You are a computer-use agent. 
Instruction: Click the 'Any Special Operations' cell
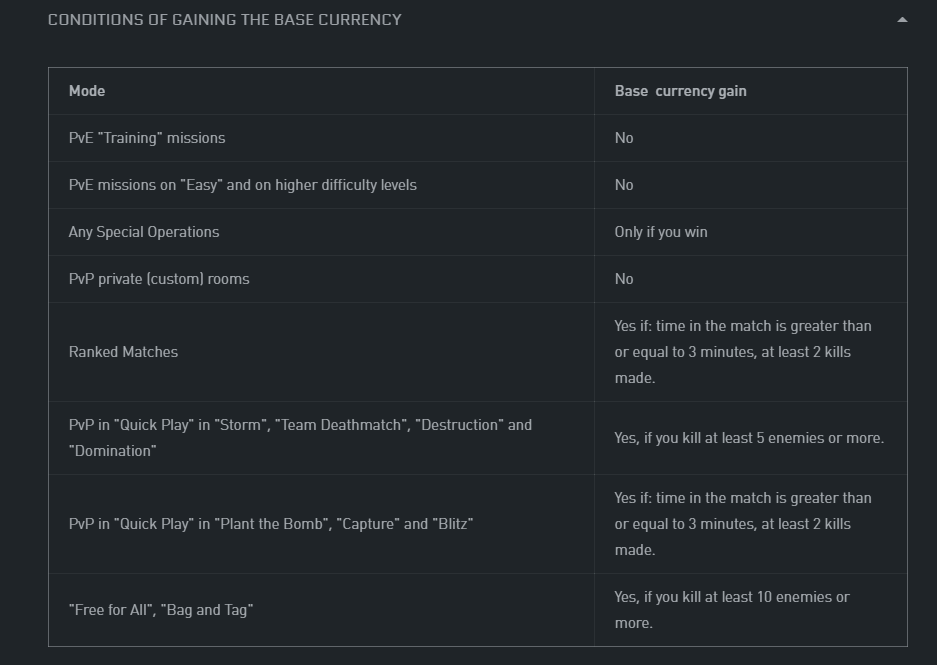pos(321,232)
